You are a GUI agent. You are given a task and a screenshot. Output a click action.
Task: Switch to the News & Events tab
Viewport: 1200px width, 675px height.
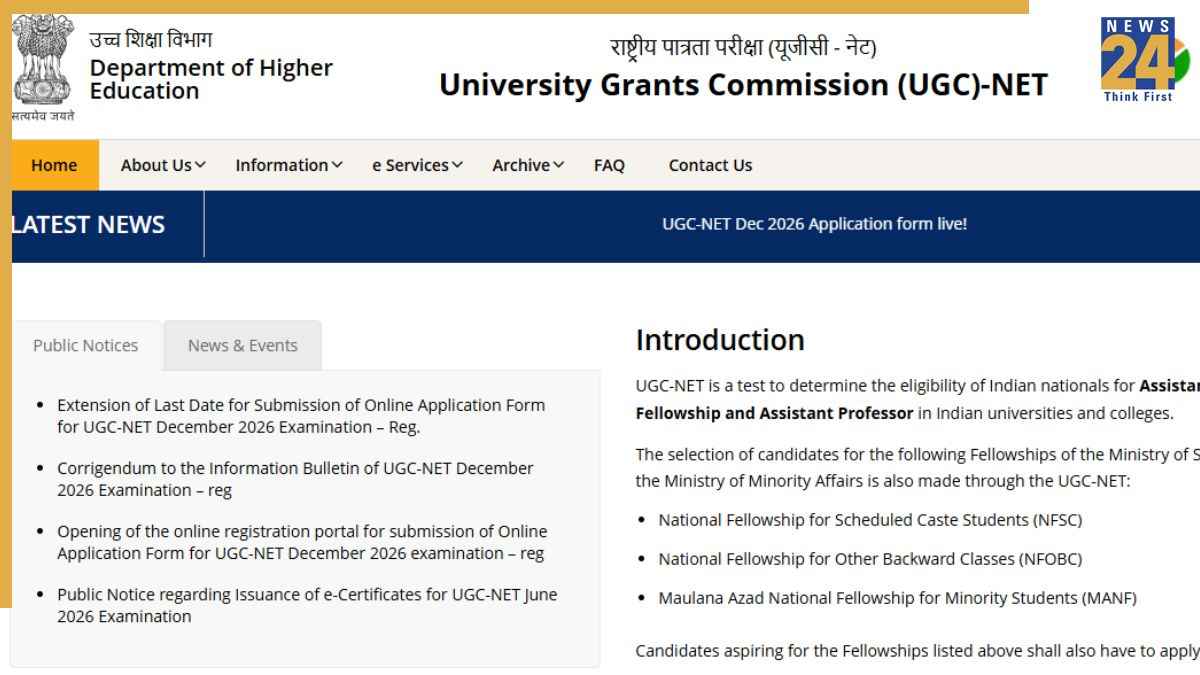(243, 345)
